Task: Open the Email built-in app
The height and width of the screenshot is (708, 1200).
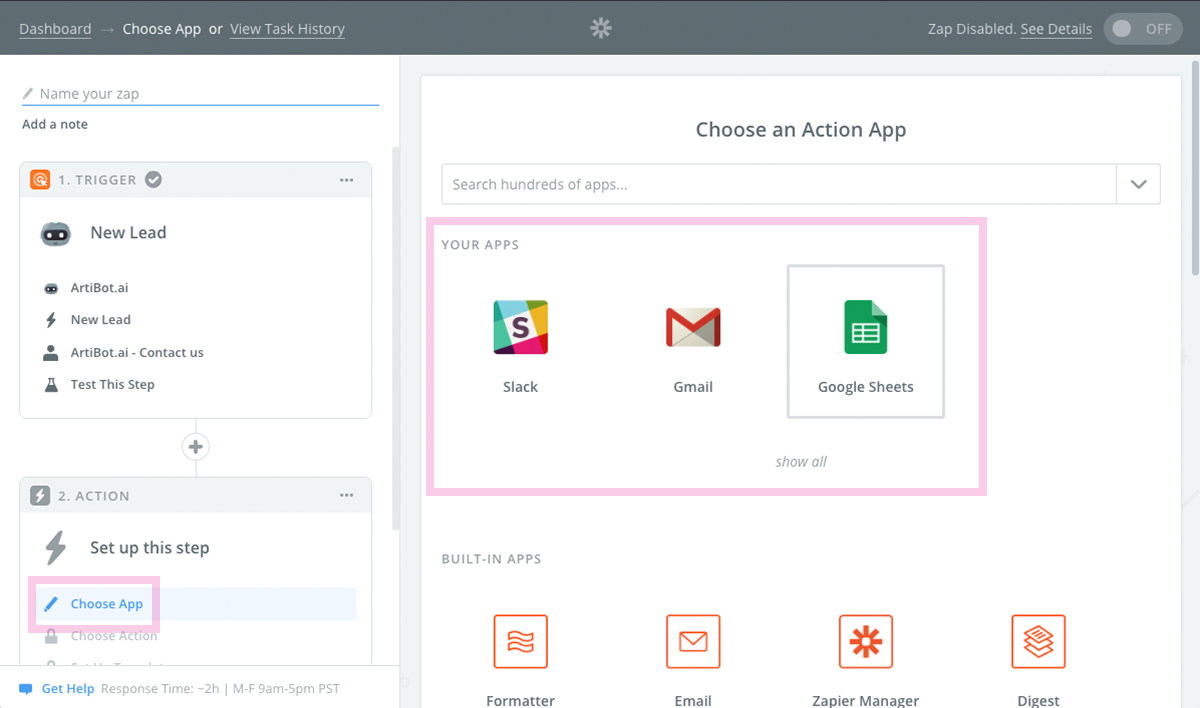Action: pyautogui.click(x=693, y=641)
